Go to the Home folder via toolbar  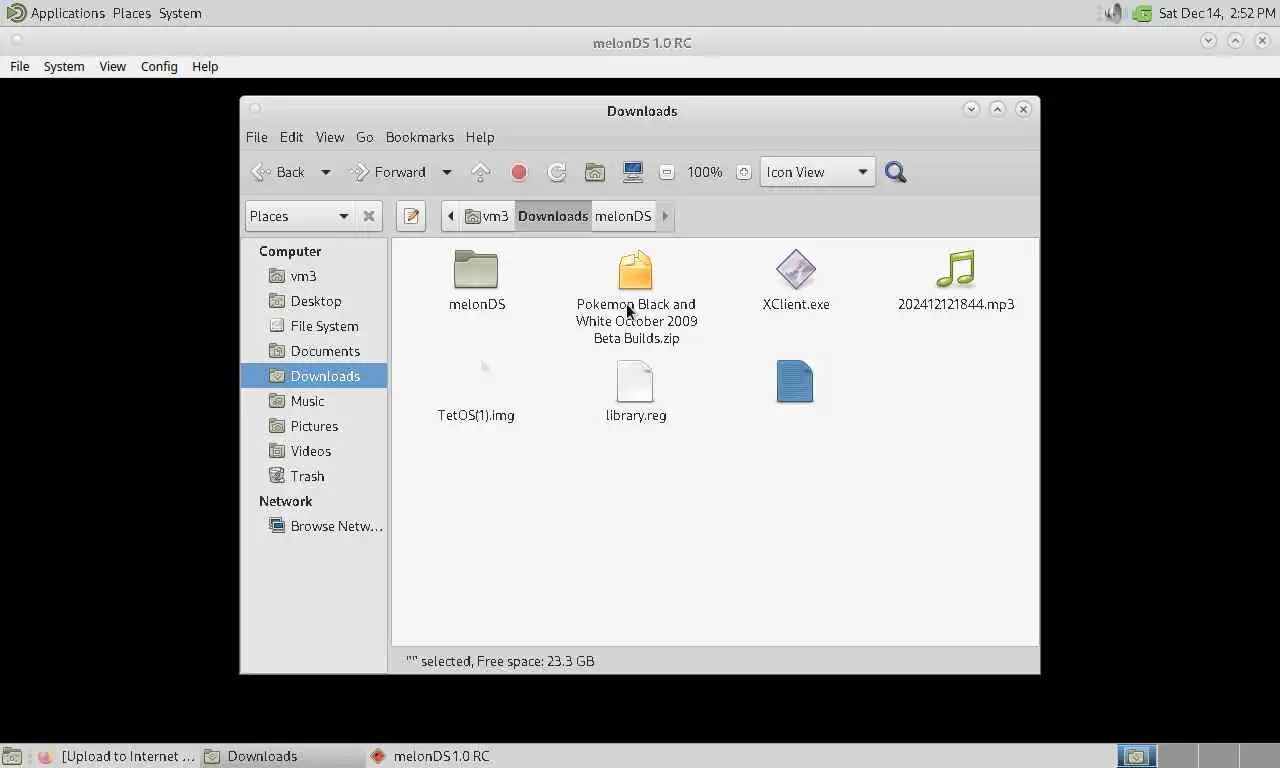pyautogui.click(x=595, y=172)
